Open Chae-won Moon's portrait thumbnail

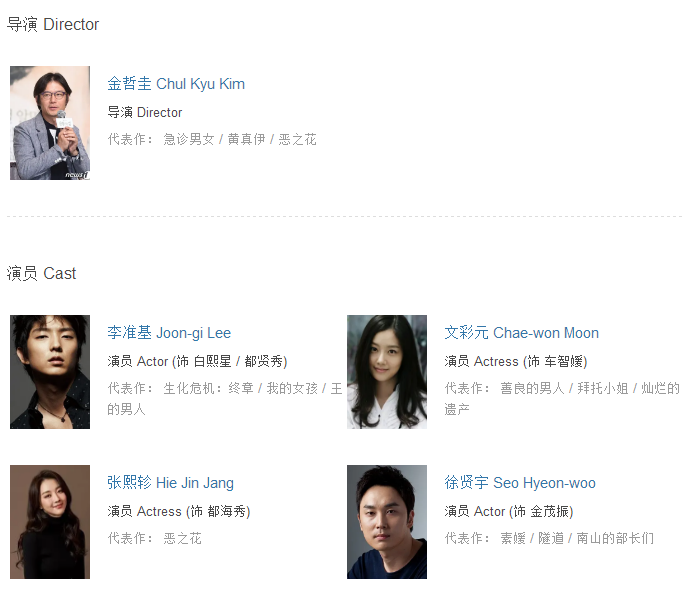[387, 372]
